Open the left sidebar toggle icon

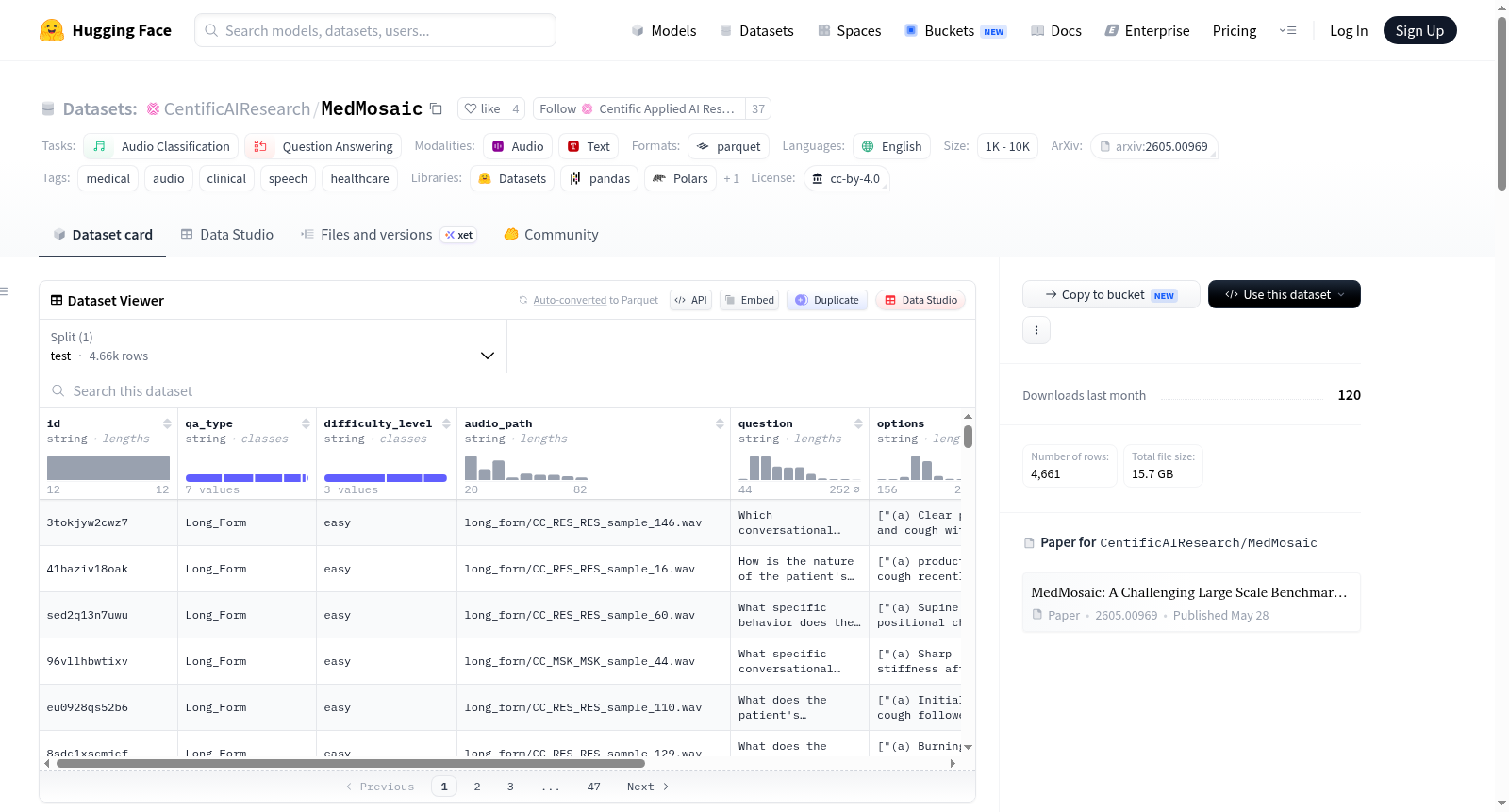pyautogui.click(x=5, y=291)
